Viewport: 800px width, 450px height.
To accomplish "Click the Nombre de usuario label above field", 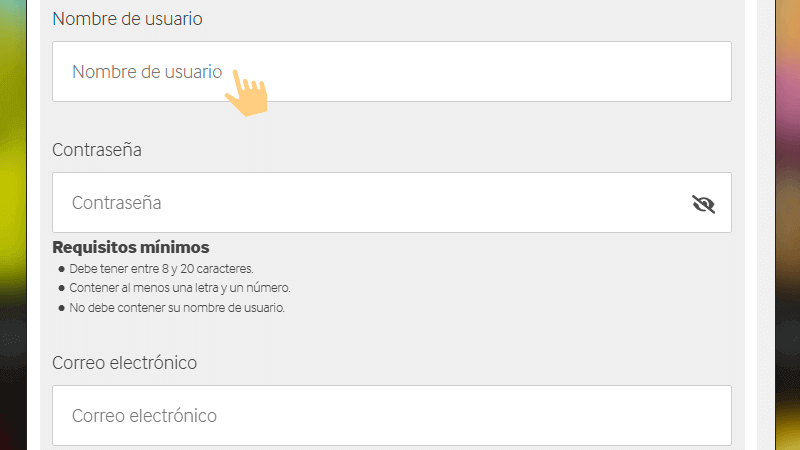I will [x=127, y=19].
